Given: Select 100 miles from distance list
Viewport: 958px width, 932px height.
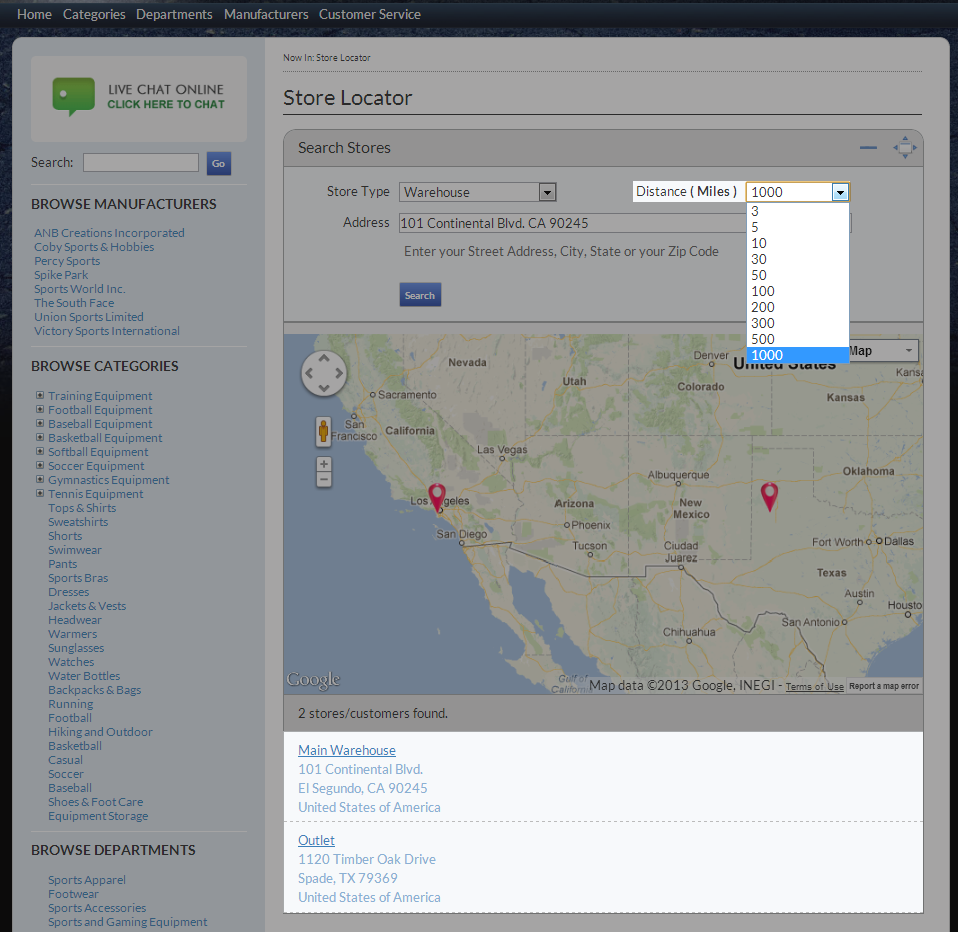Looking at the screenshot, I should [763, 291].
